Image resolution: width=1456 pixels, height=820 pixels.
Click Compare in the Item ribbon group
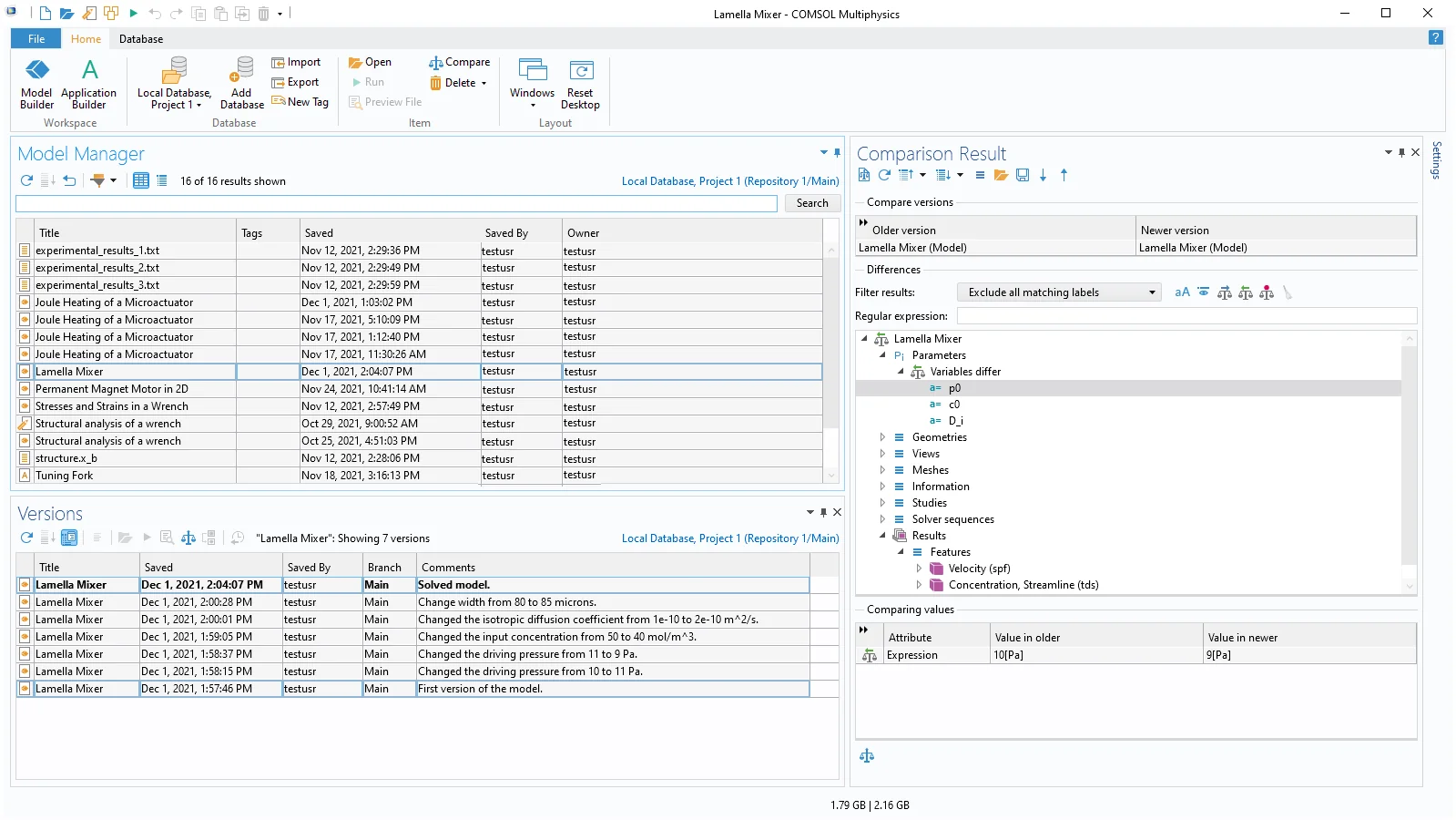[460, 62]
